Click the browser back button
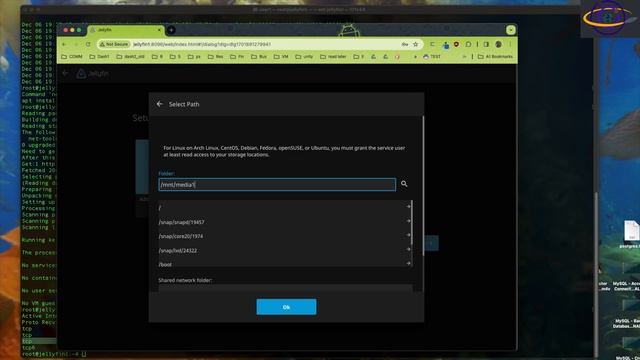The width and height of the screenshot is (640, 360). coord(64,44)
